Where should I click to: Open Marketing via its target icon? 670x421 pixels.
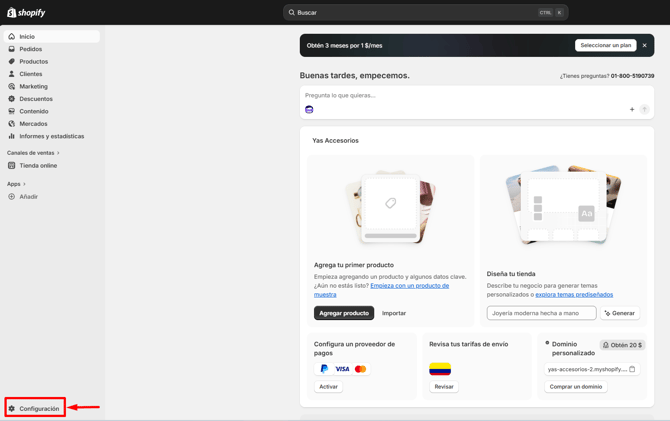tap(12, 86)
